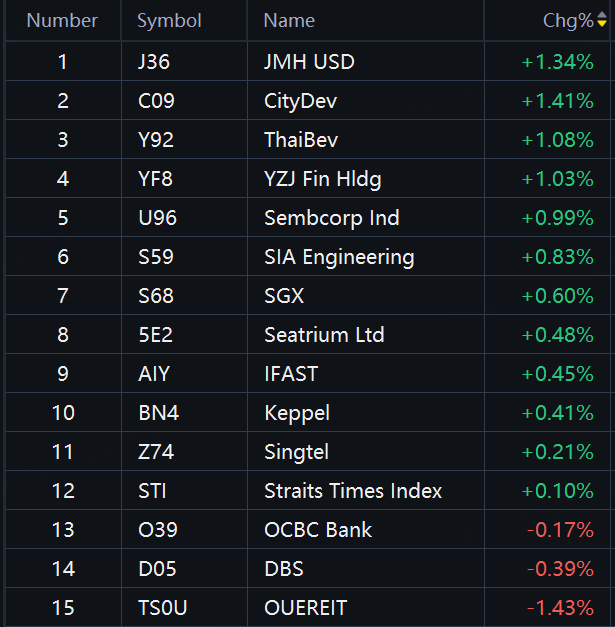Click the Symbol column header
This screenshot has height=627, width=615.
pos(169,20)
